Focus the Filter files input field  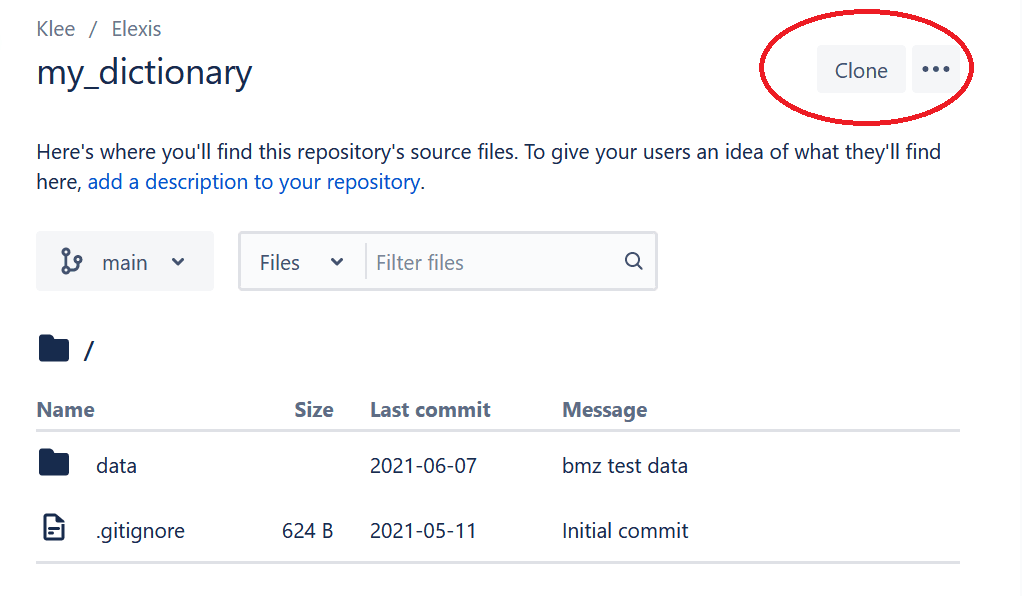click(490, 262)
